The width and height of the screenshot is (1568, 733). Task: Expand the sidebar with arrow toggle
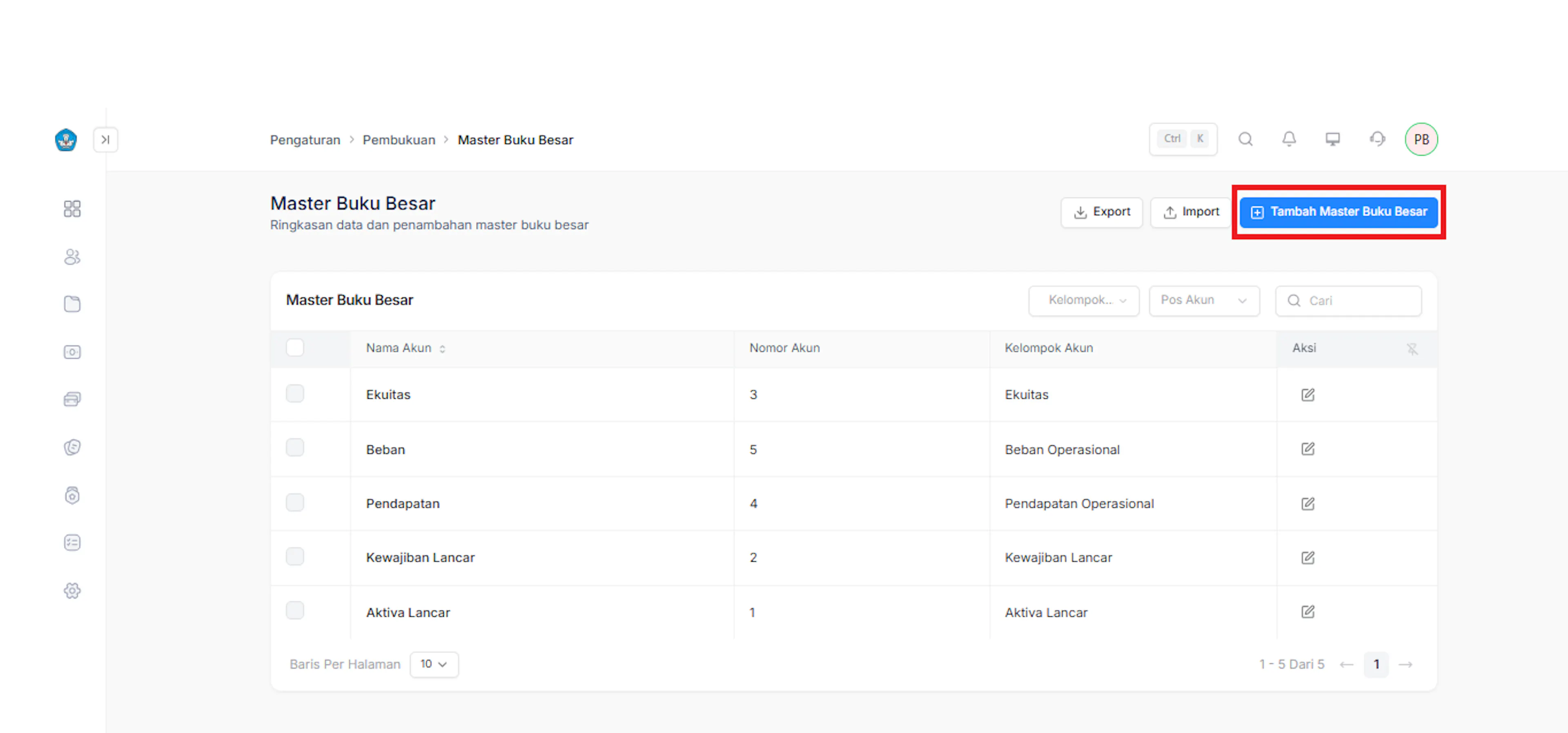pos(105,140)
